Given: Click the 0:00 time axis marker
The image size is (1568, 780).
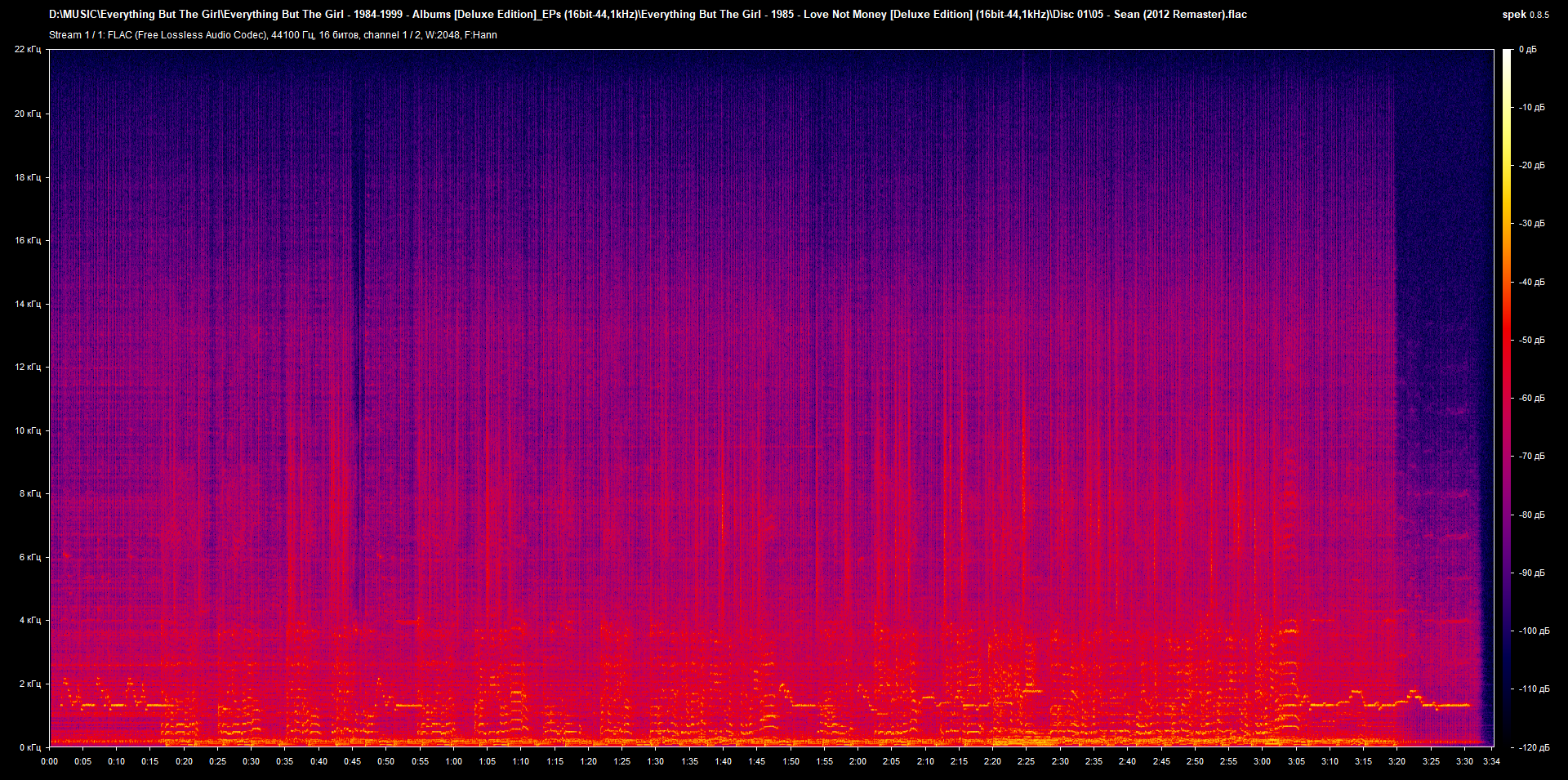Looking at the screenshot, I should click(x=49, y=761).
